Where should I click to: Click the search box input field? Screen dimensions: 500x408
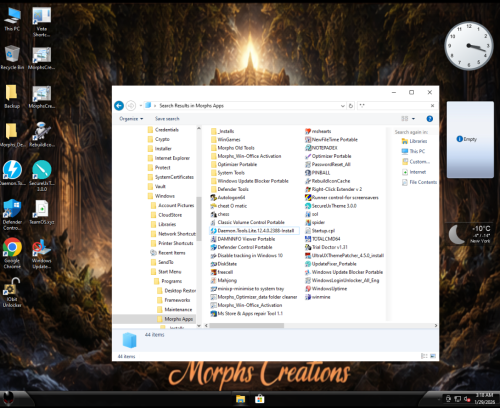[x=393, y=106]
